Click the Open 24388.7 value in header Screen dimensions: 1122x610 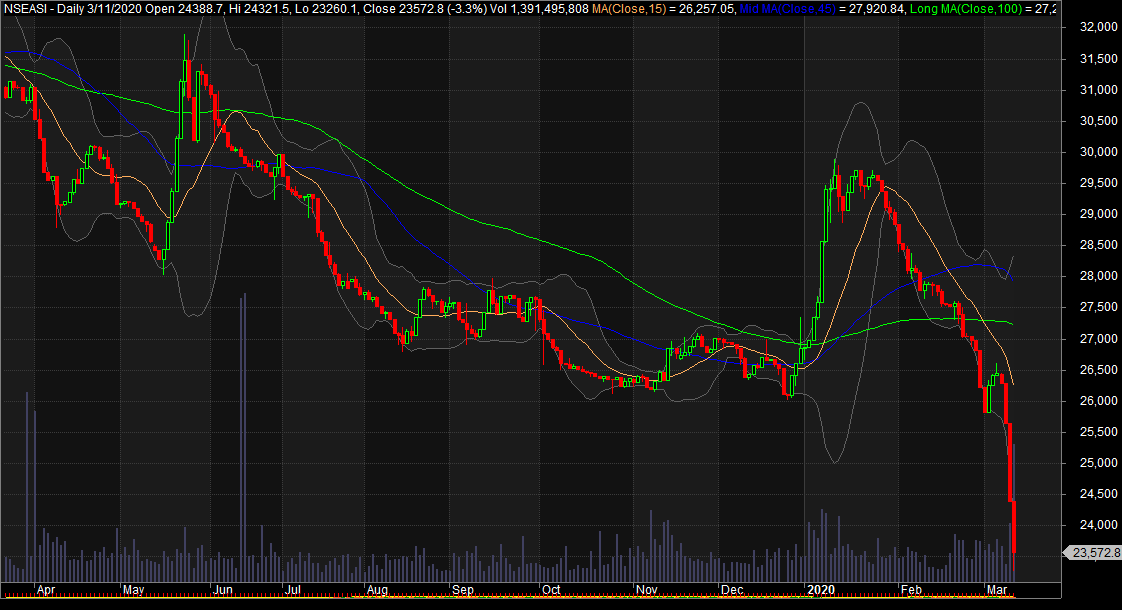pyautogui.click(x=186, y=9)
